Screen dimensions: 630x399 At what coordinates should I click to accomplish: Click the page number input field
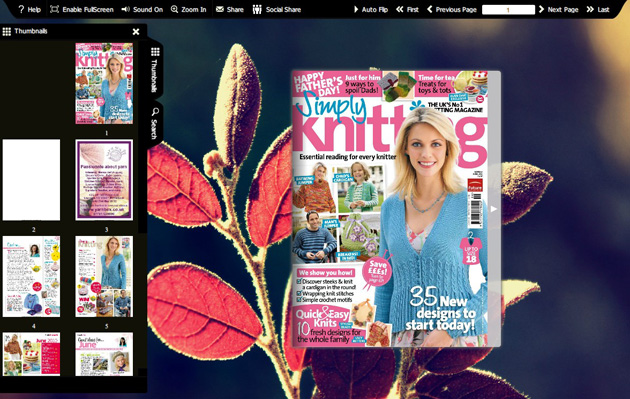508,10
